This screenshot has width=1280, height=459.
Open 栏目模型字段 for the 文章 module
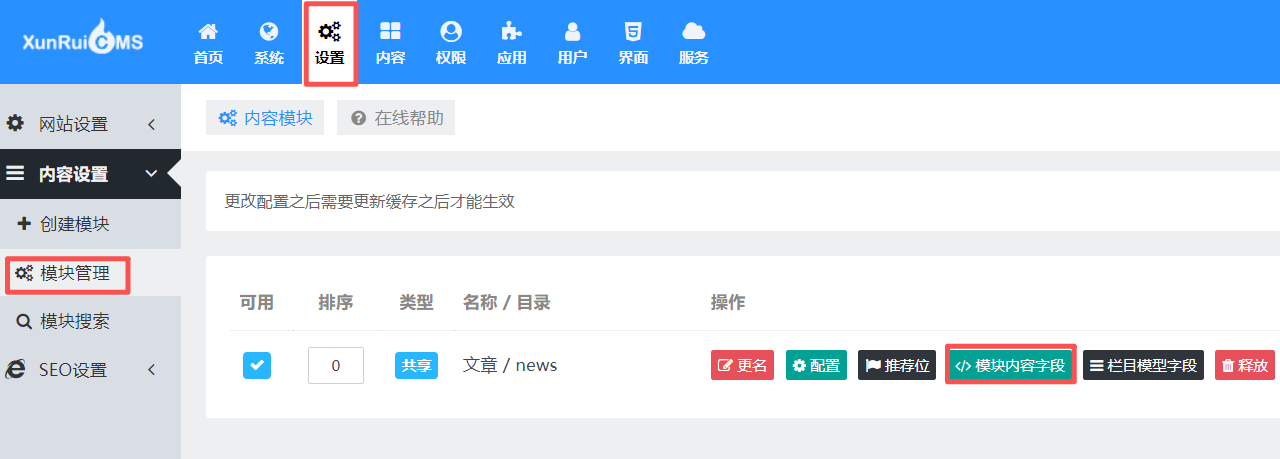point(1143,365)
